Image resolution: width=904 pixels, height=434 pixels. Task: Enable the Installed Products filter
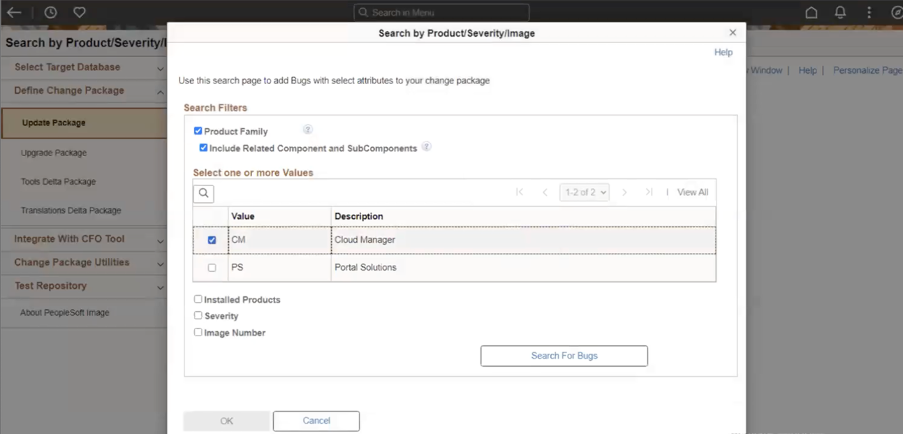click(198, 299)
